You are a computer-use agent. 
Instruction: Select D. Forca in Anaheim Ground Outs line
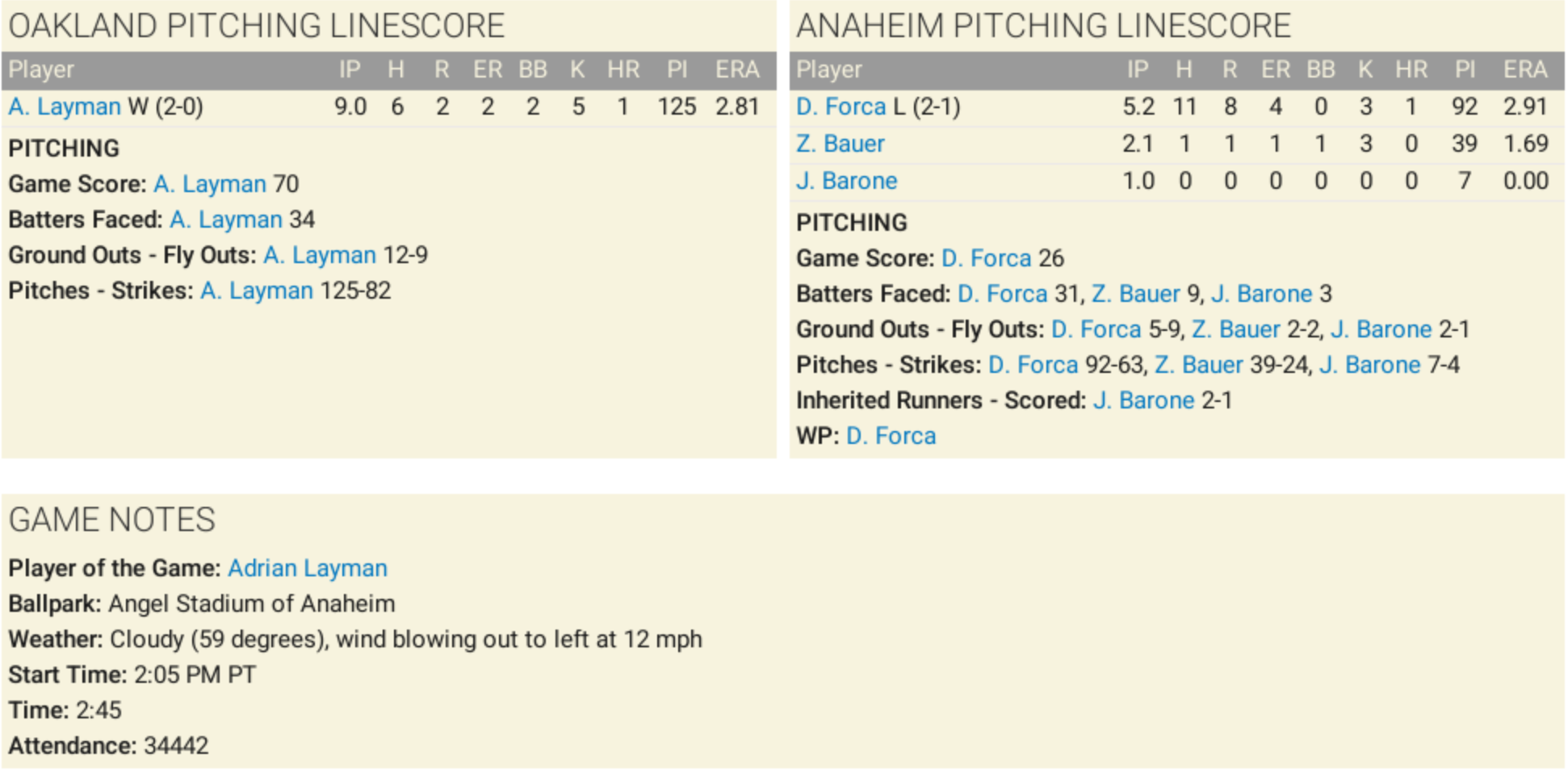coord(1096,329)
